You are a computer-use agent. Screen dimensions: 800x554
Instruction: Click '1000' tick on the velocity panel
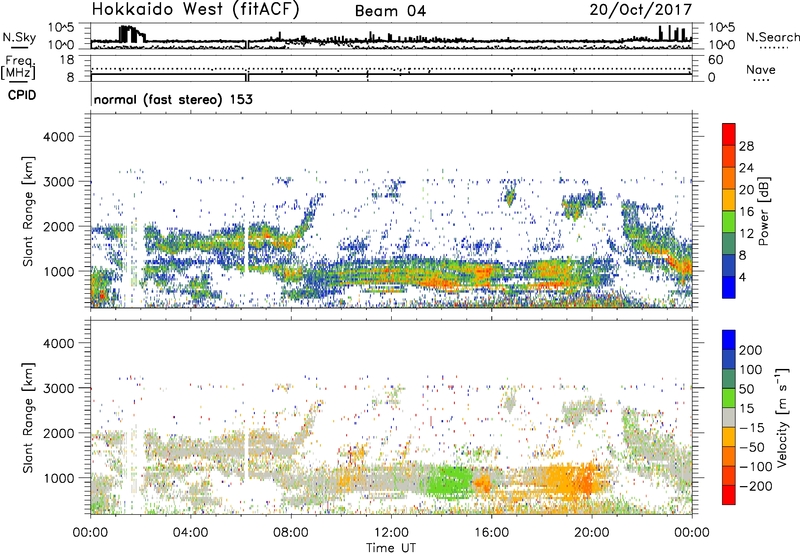pos(58,478)
